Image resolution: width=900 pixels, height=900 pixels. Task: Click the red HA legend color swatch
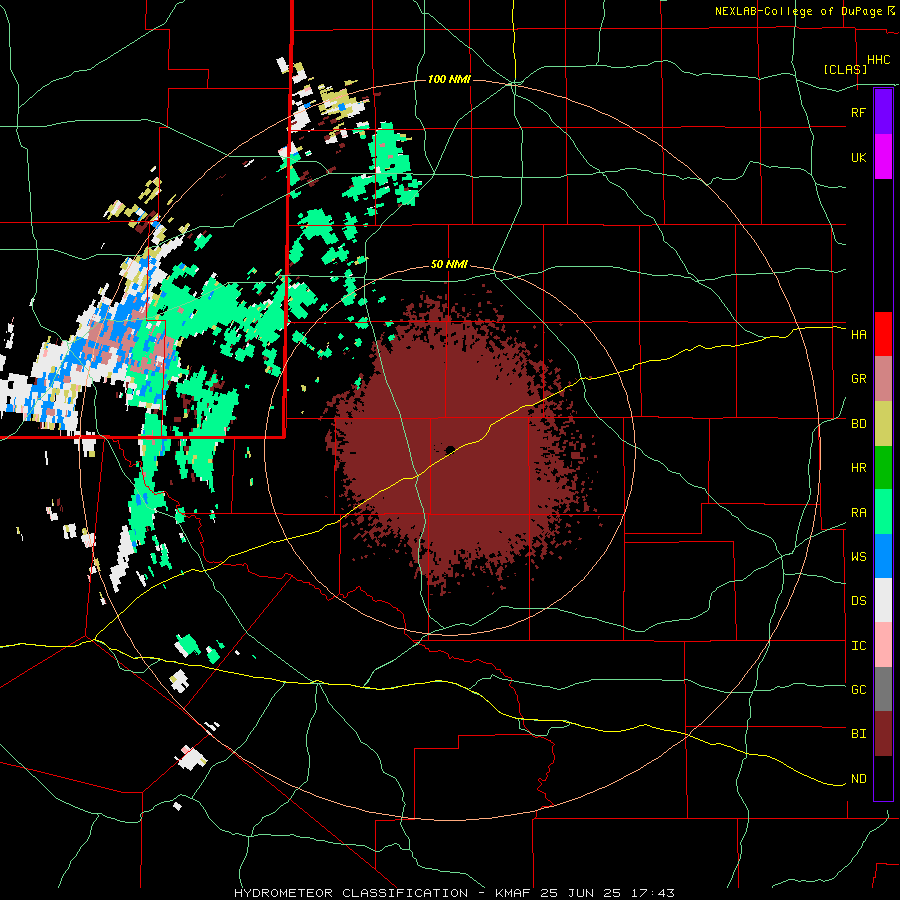click(883, 334)
